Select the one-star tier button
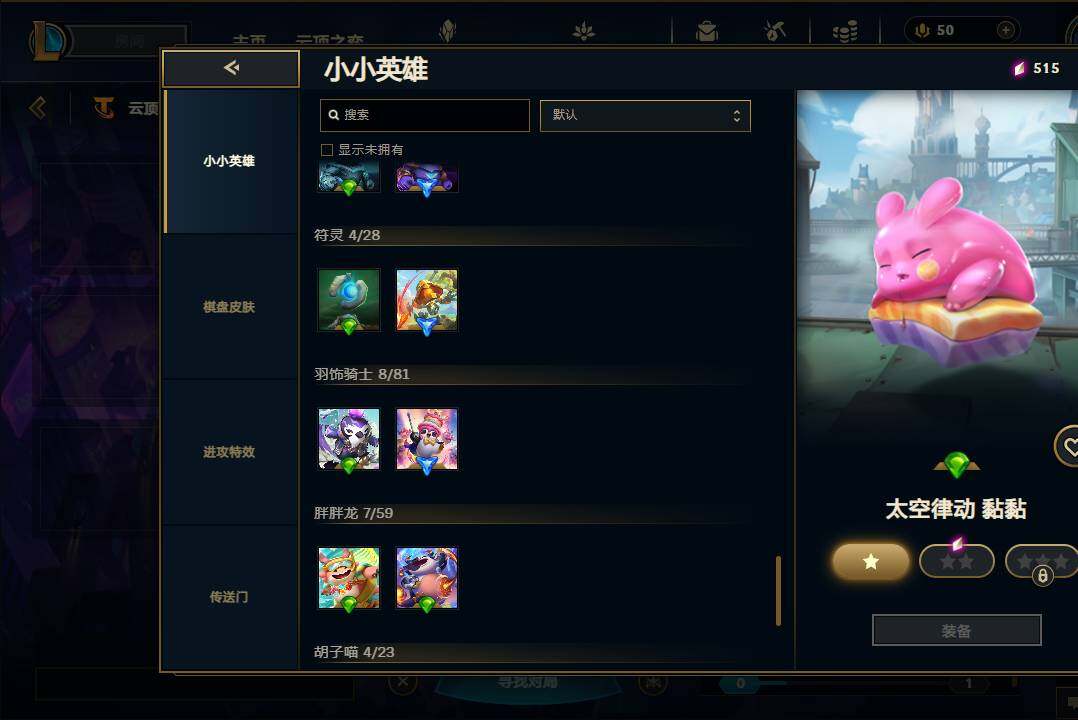 870,561
